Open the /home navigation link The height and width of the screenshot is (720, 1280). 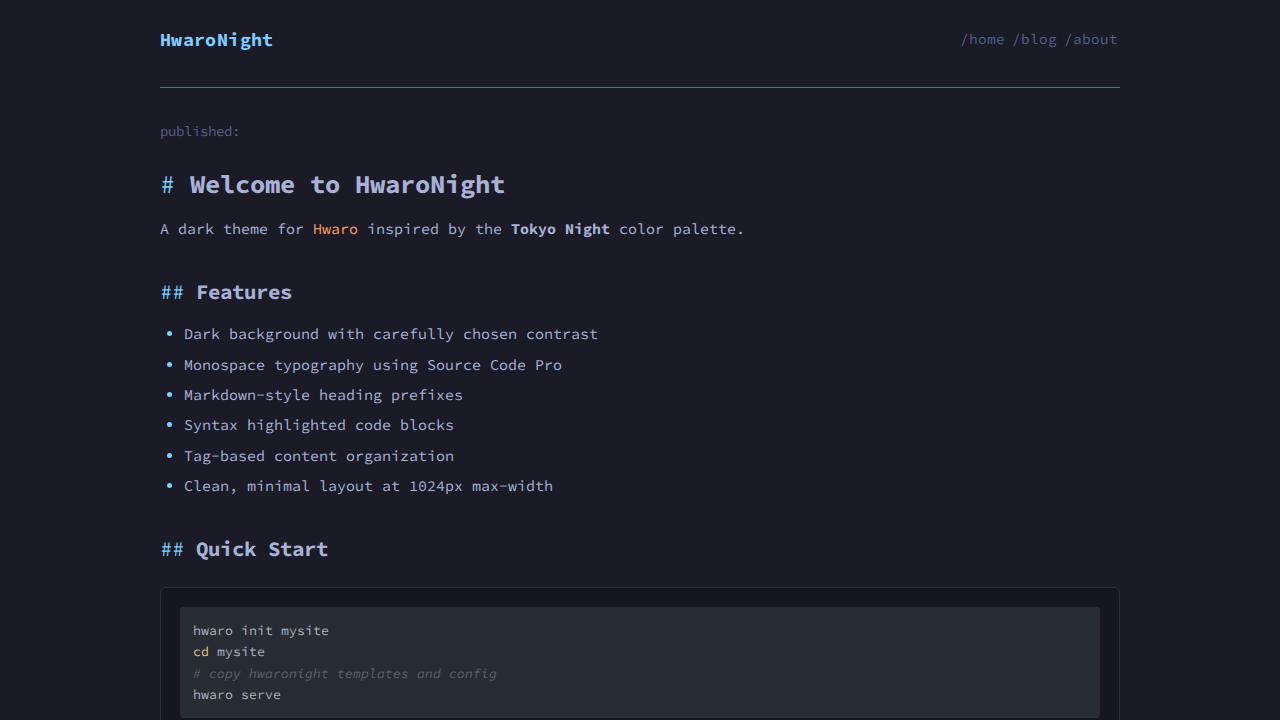coord(982,40)
